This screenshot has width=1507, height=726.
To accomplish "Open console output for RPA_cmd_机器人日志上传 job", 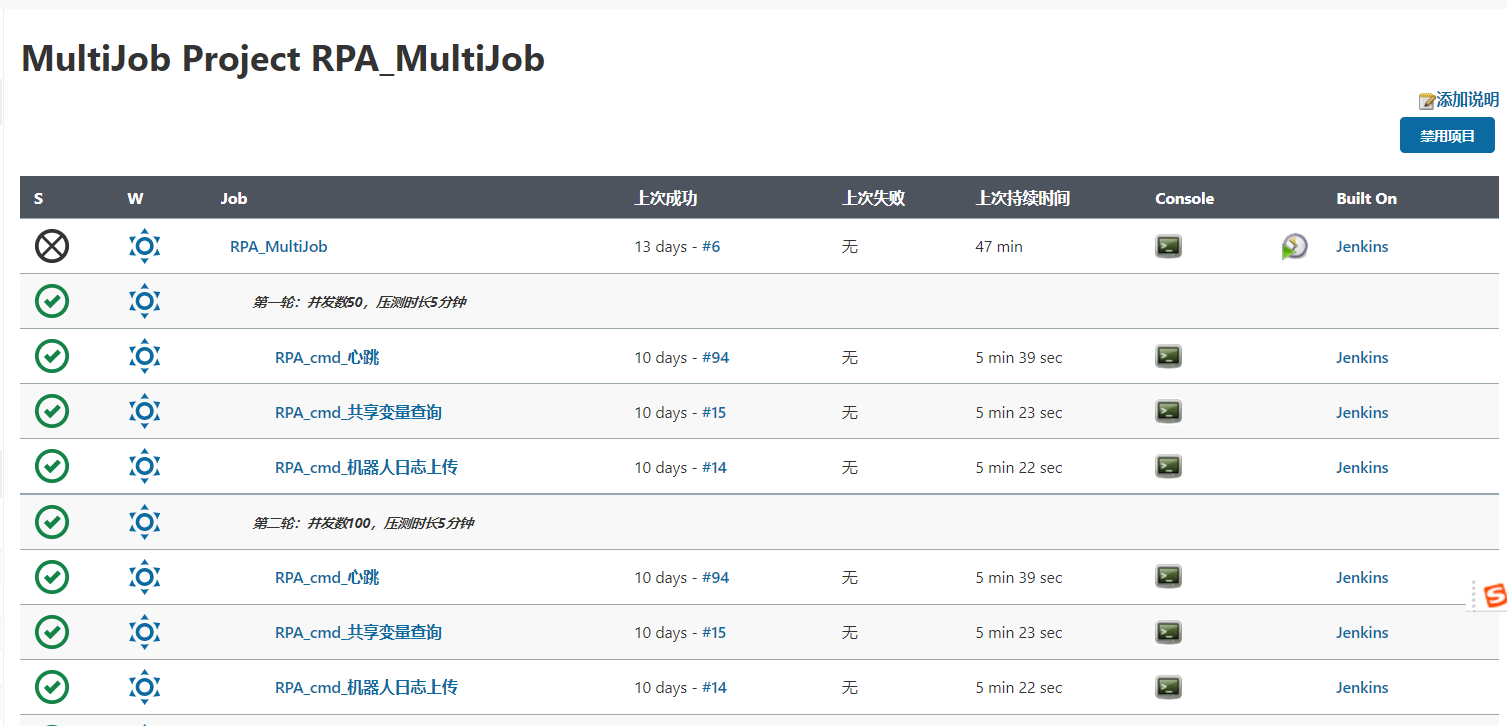I will (x=1168, y=466).
